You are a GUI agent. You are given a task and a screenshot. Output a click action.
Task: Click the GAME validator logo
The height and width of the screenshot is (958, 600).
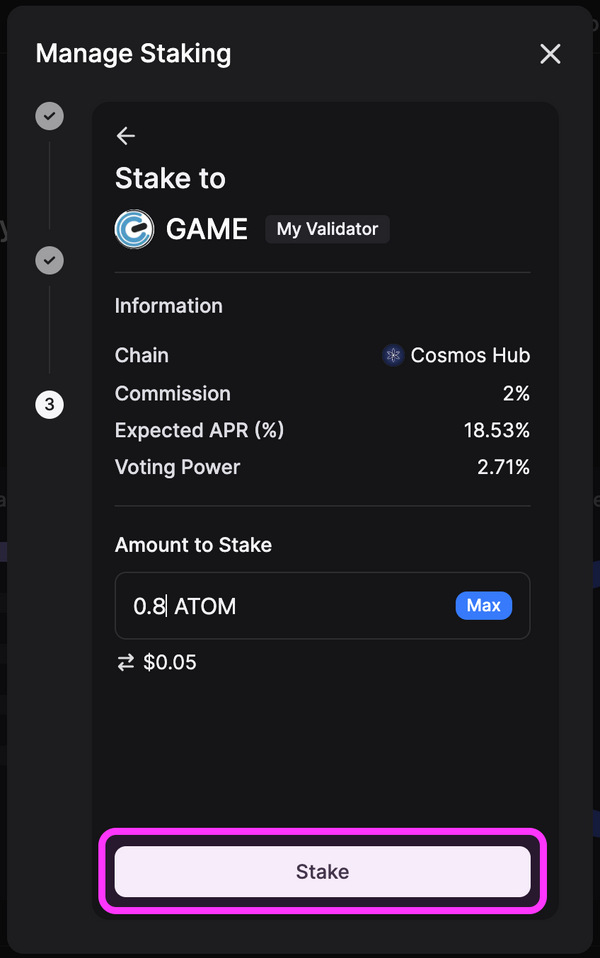point(134,229)
